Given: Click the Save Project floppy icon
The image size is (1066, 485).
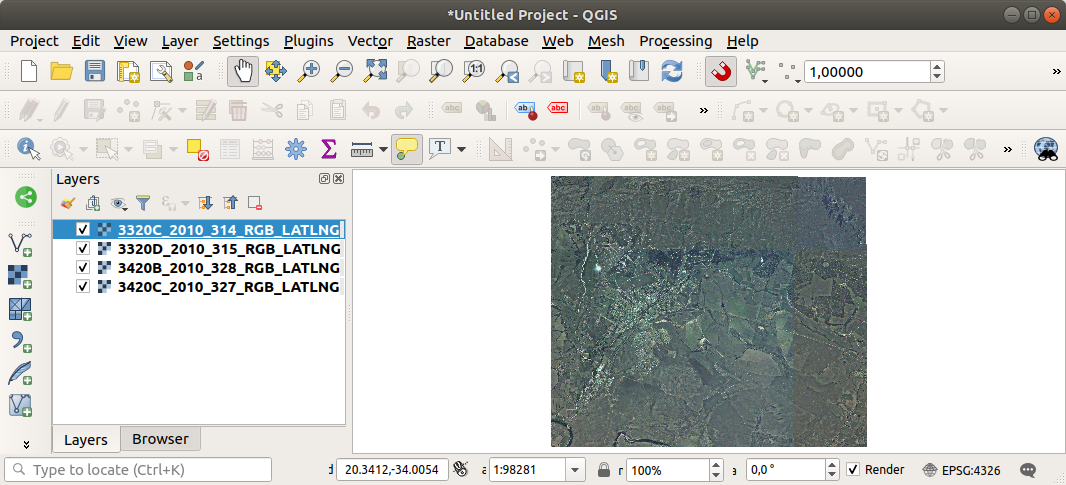Looking at the screenshot, I should click(x=94, y=71).
